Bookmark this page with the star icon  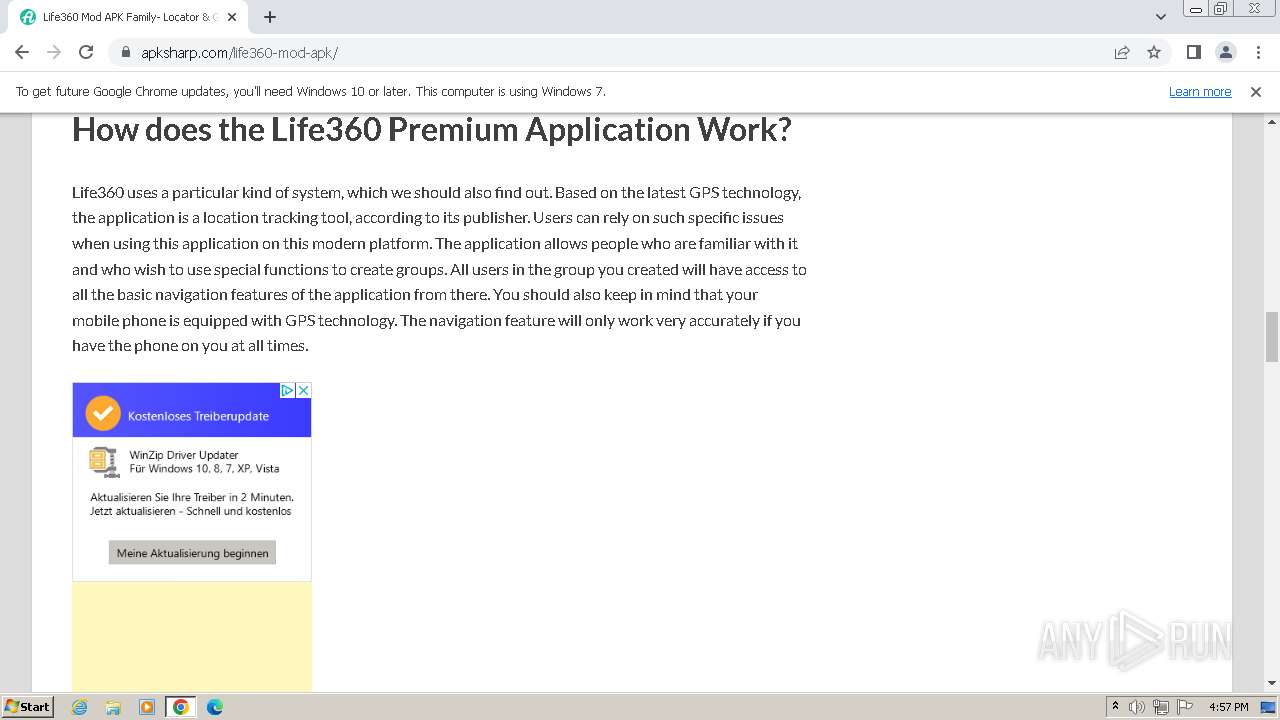click(x=1154, y=52)
